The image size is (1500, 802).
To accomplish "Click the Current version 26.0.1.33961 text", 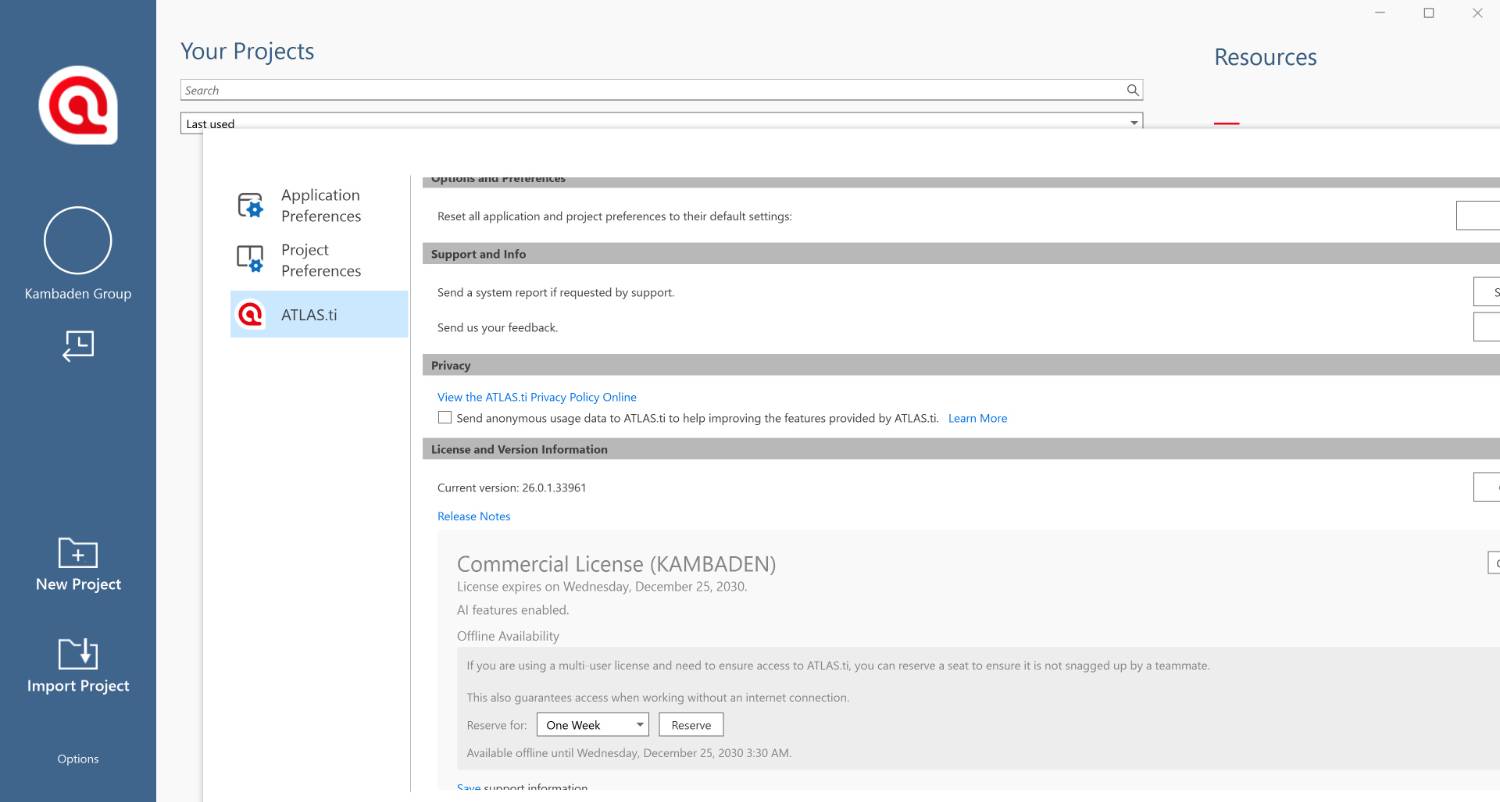I will tap(512, 488).
